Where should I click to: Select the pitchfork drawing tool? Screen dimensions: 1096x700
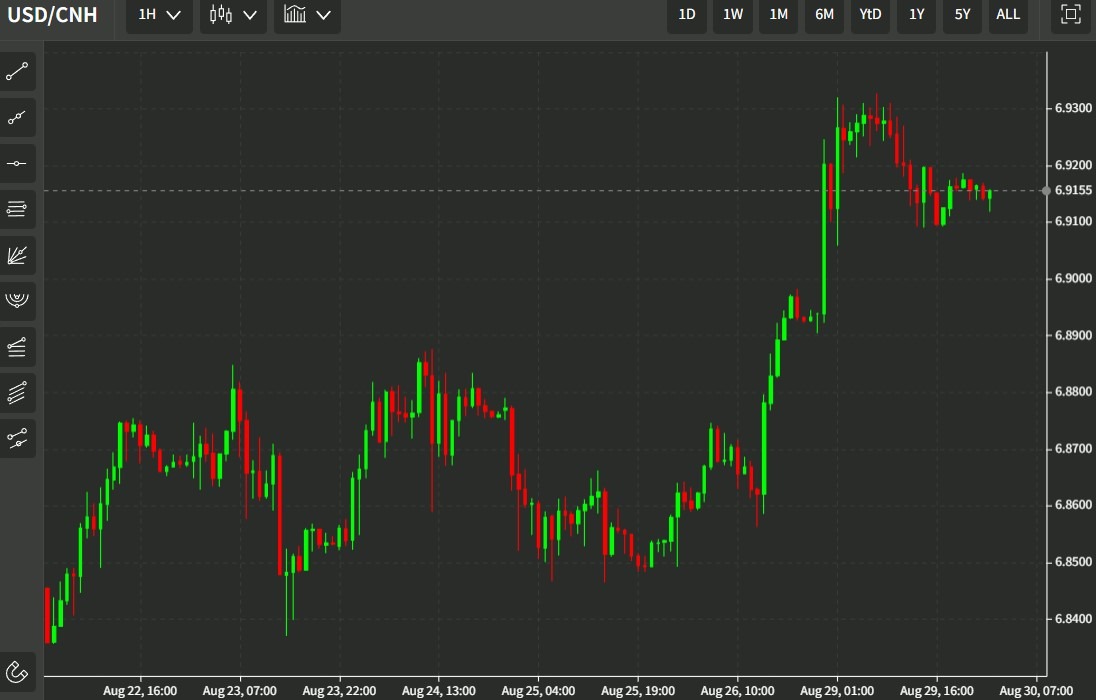coord(17,438)
